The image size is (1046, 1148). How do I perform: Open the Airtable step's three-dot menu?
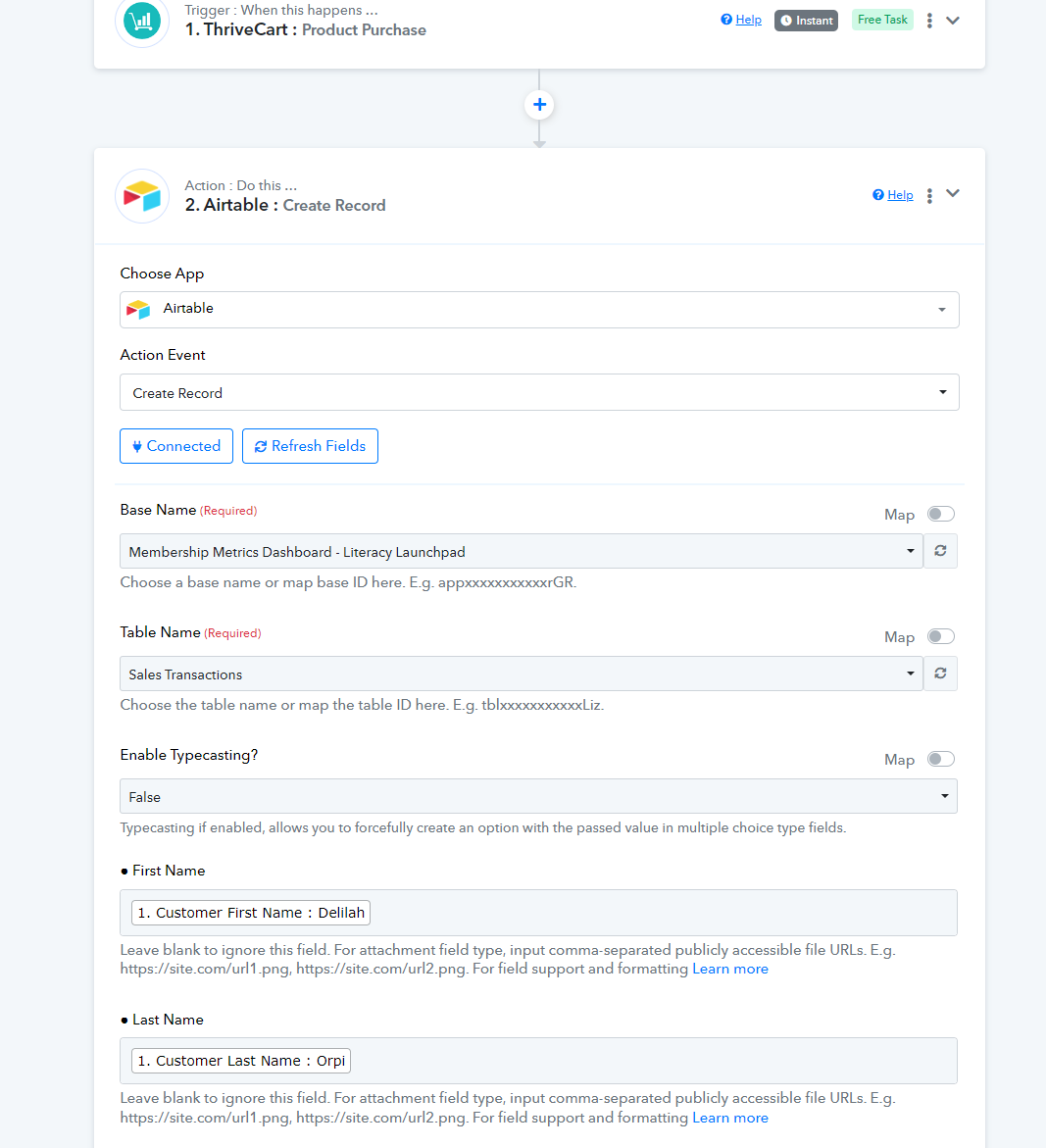pyautogui.click(x=929, y=195)
